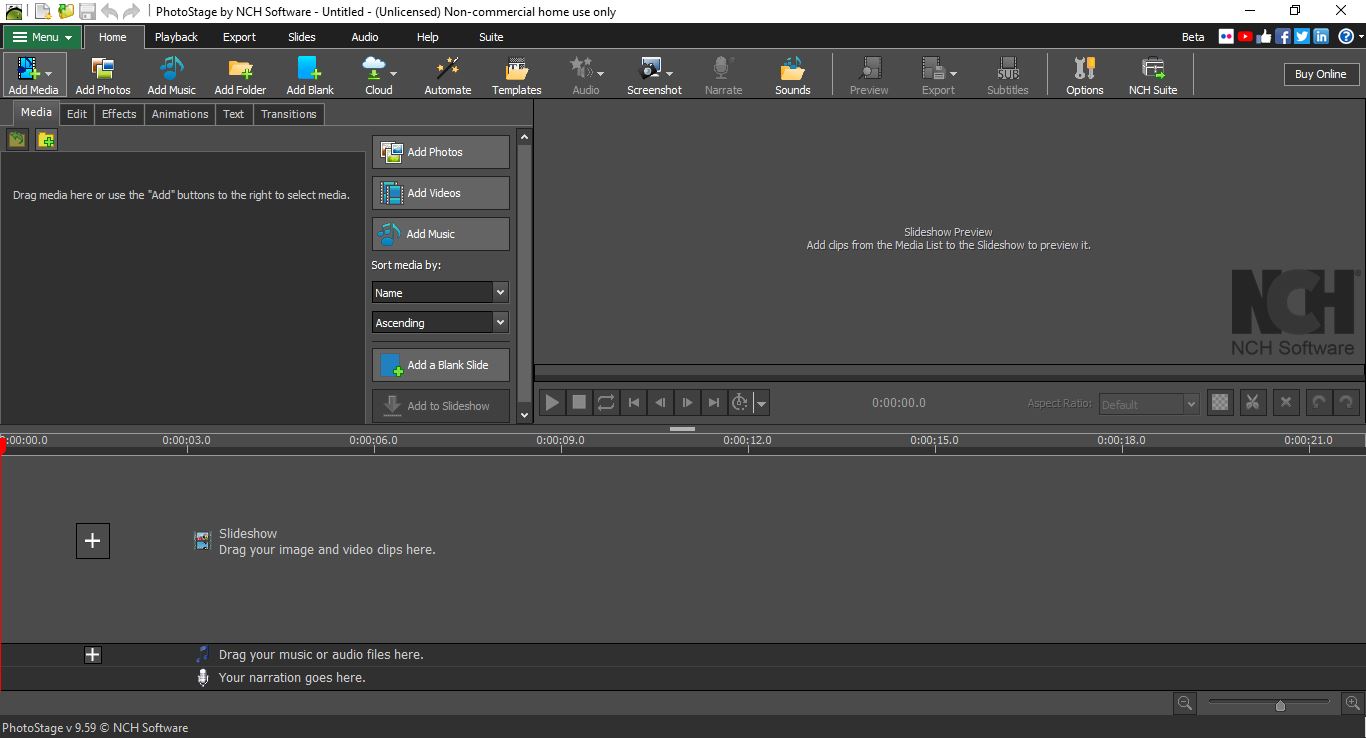
Task: Click Add Photos in the Home toolbar
Action: click(103, 75)
